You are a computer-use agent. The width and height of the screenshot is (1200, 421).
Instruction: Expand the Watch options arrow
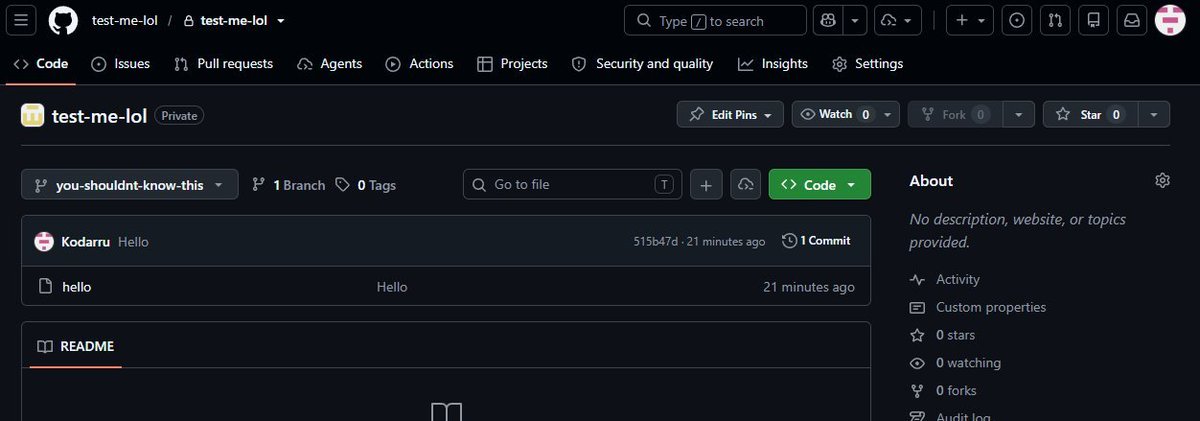(x=889, y=115)
